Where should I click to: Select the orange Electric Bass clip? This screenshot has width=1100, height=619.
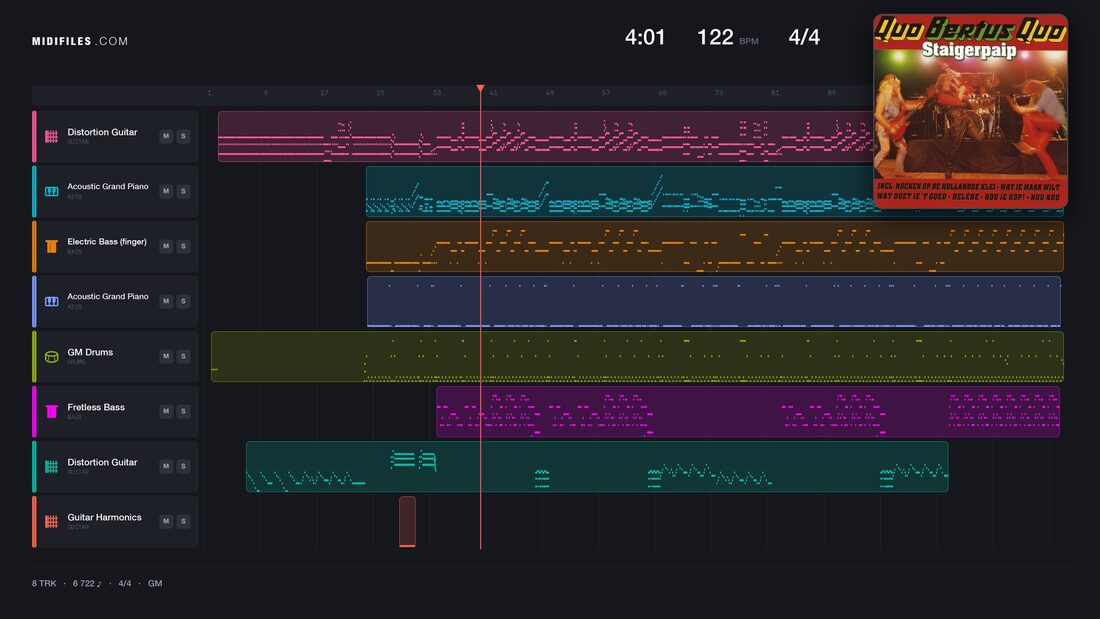pyautogui.click(x=715, y=246)
